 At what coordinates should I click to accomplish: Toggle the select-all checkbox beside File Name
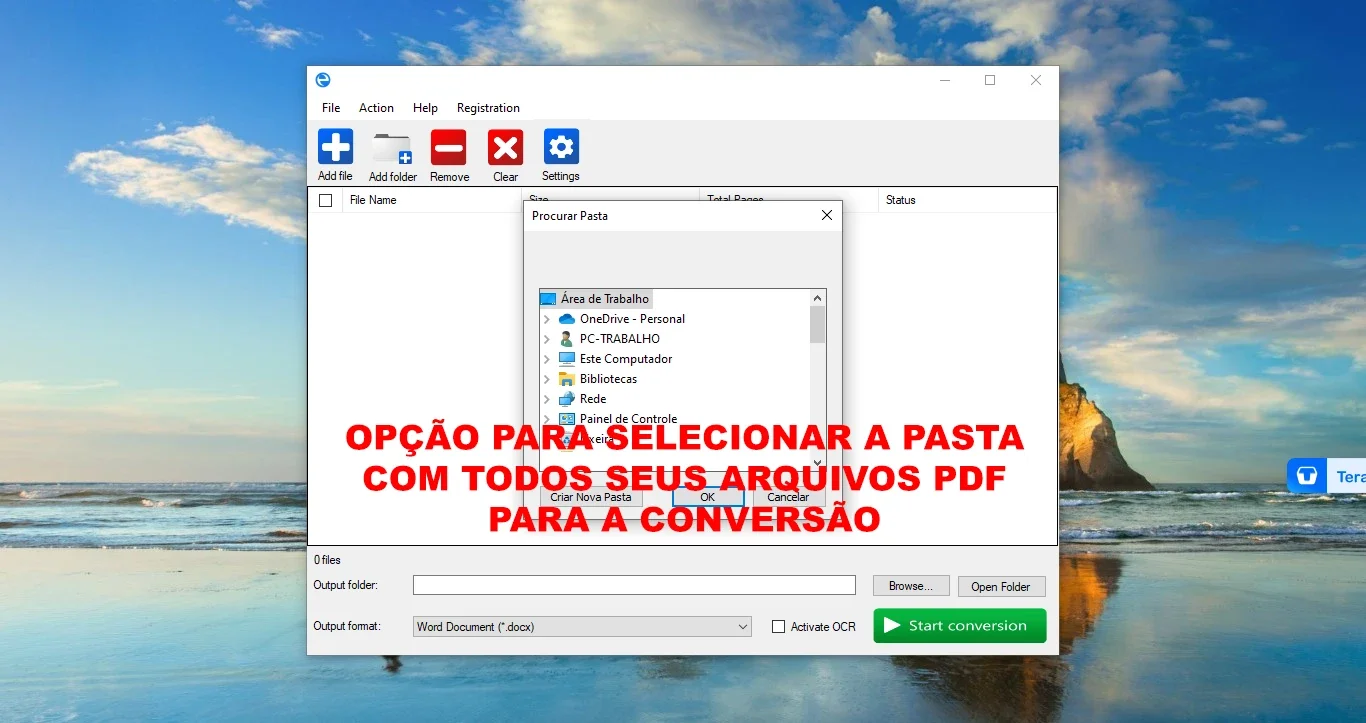[x=325, y=200]
